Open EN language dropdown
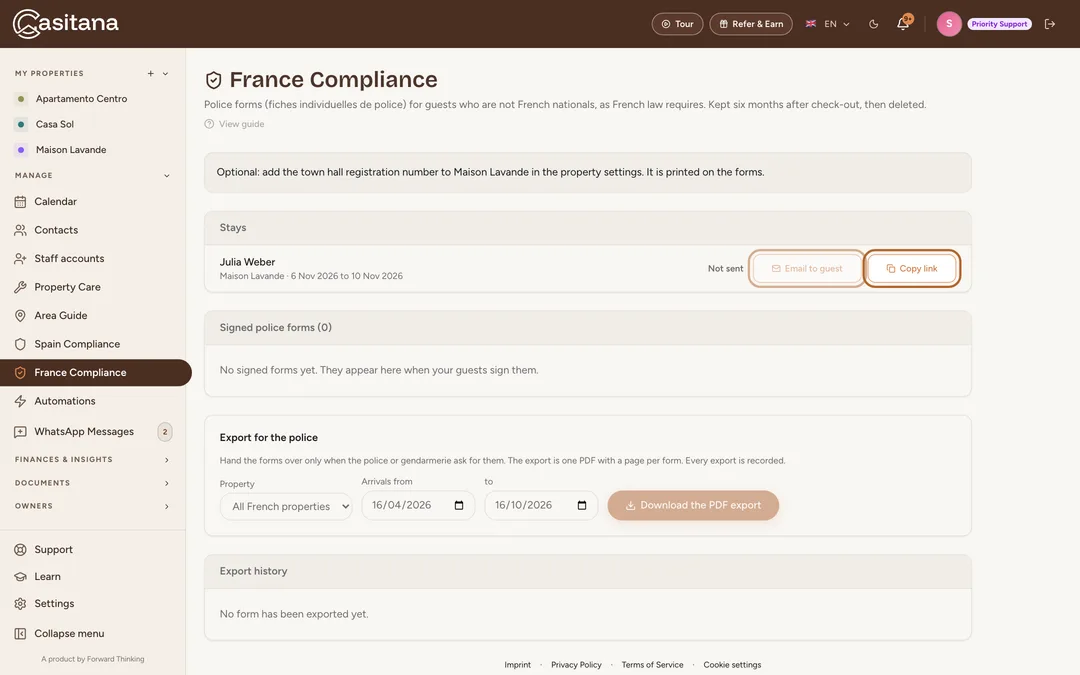Screen dimensions: 1080x675 tap(828, 24)
